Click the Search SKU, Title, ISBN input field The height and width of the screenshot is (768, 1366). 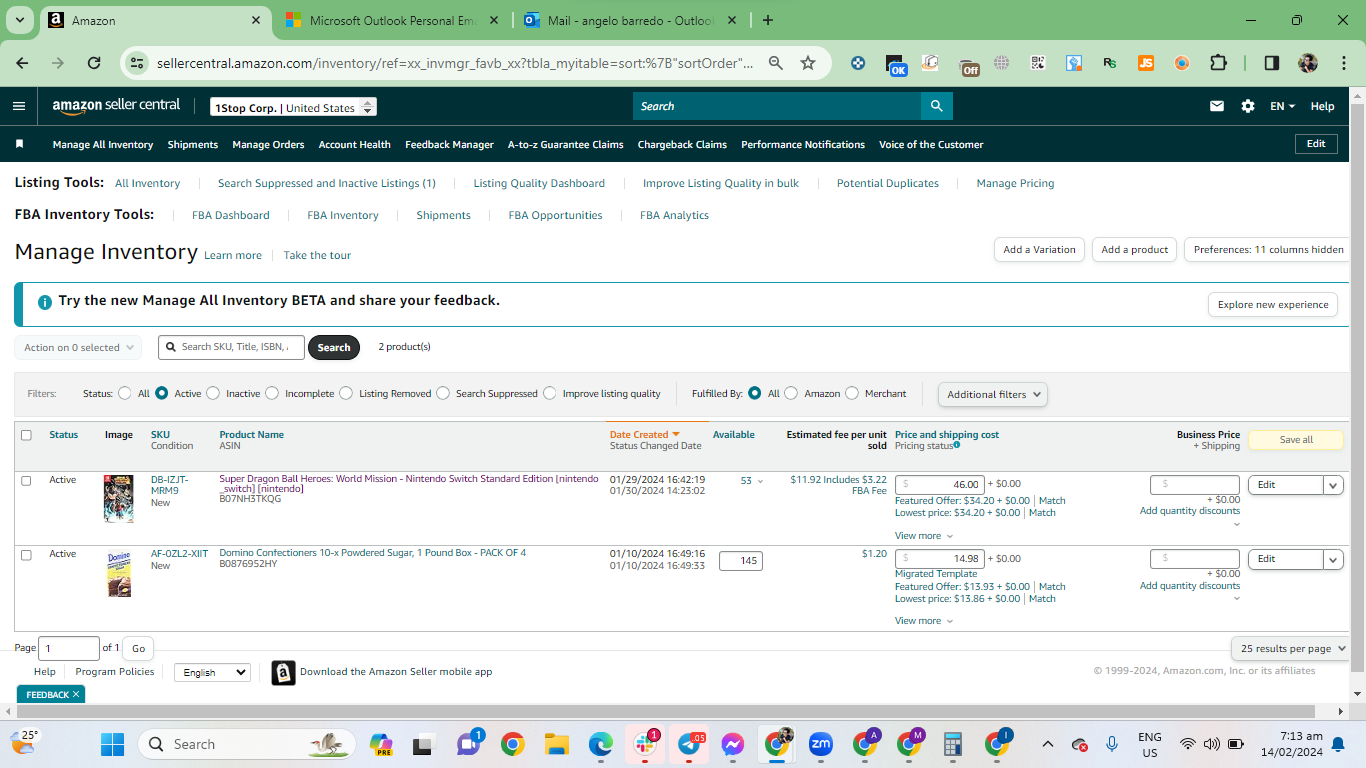pyautogui.click(x=231, y=347)
